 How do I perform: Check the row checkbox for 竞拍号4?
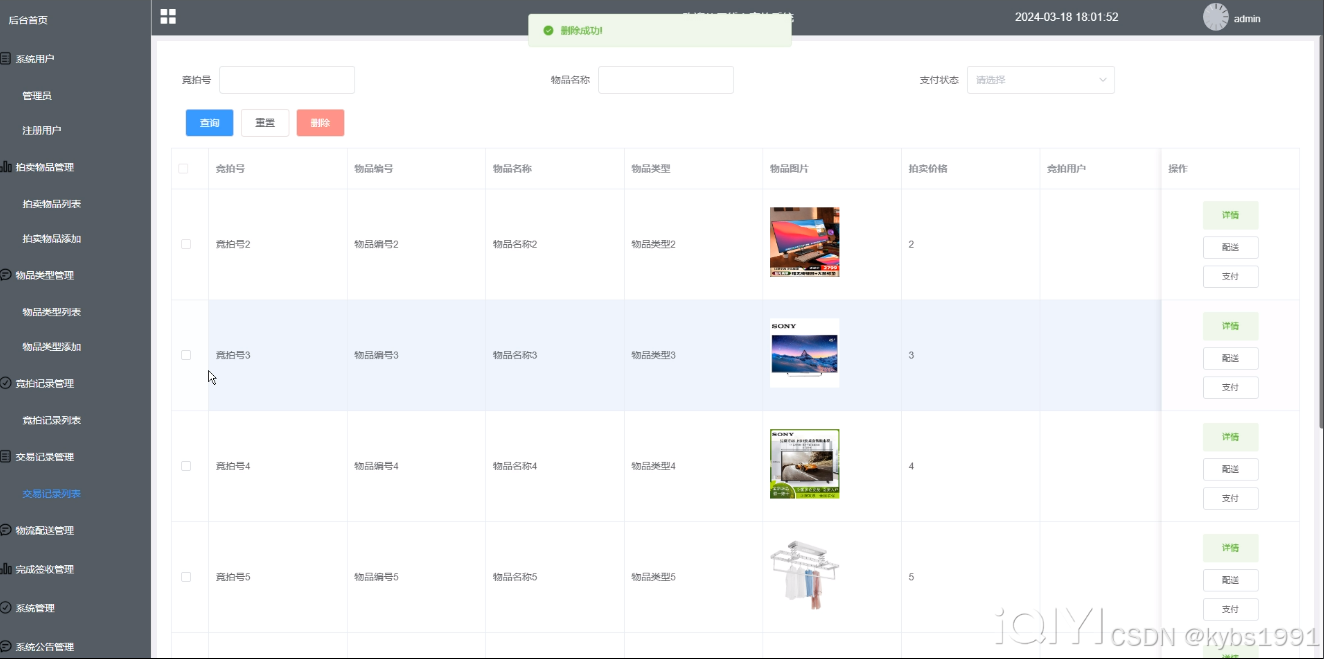pos(185,466)
